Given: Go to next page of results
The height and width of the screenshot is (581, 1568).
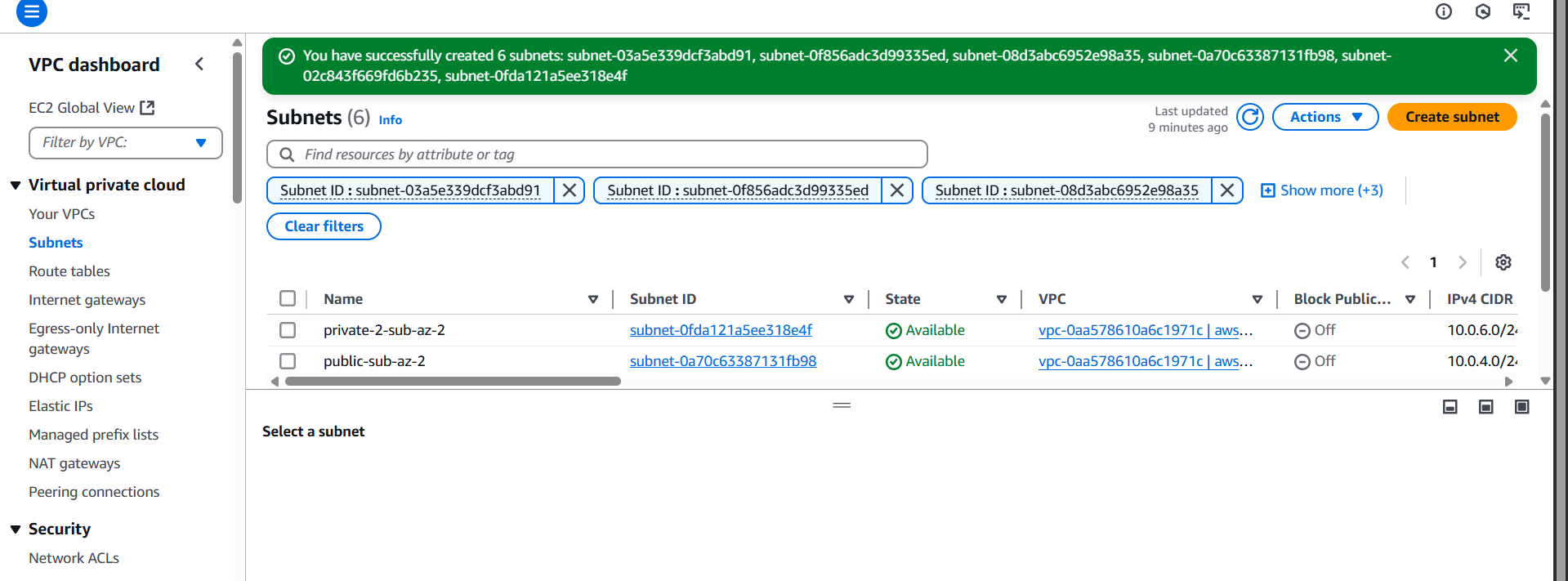Looking at the screenshot, I should (1463, 262).
